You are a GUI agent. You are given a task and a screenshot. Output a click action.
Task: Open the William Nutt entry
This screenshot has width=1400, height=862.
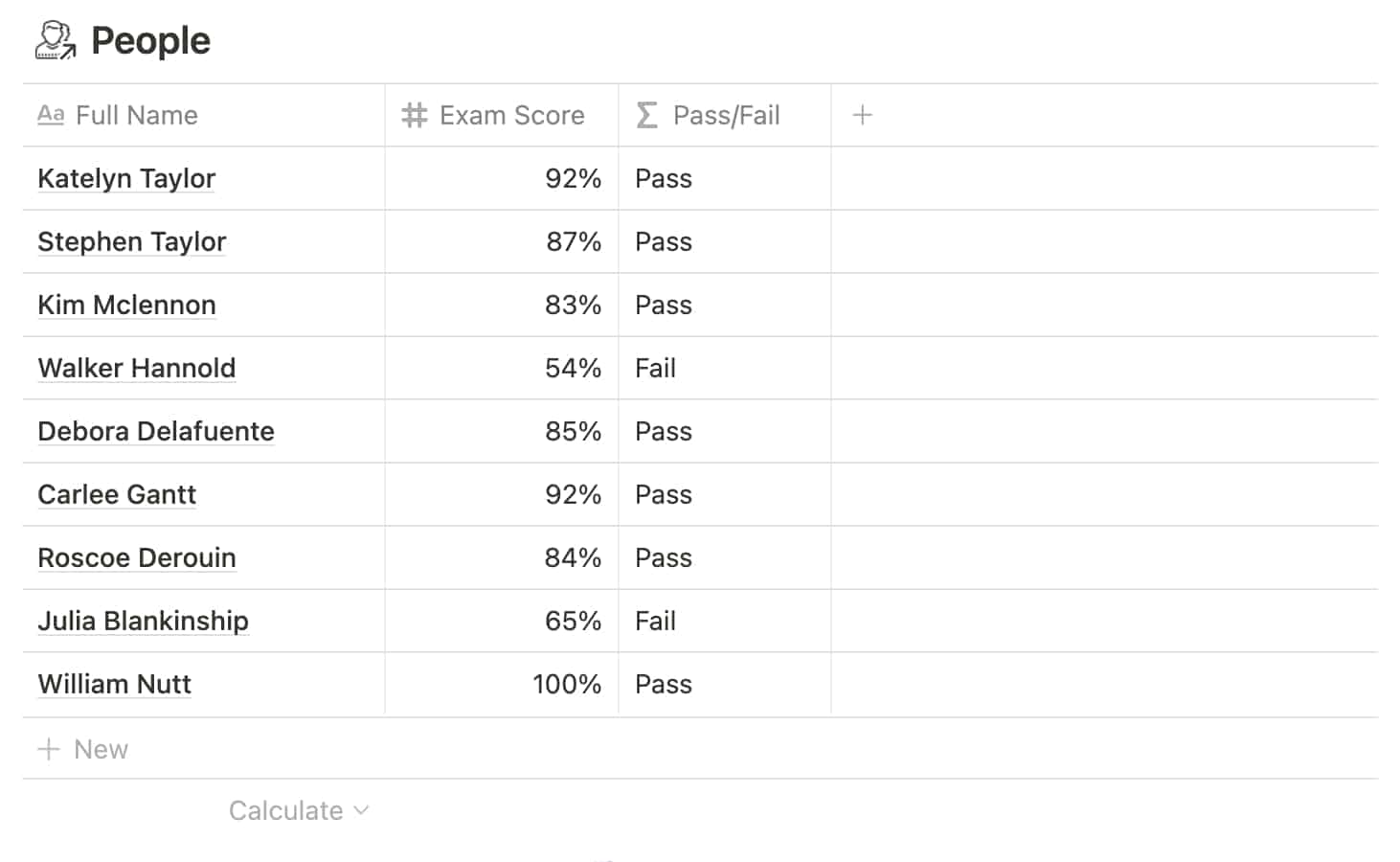115,684
